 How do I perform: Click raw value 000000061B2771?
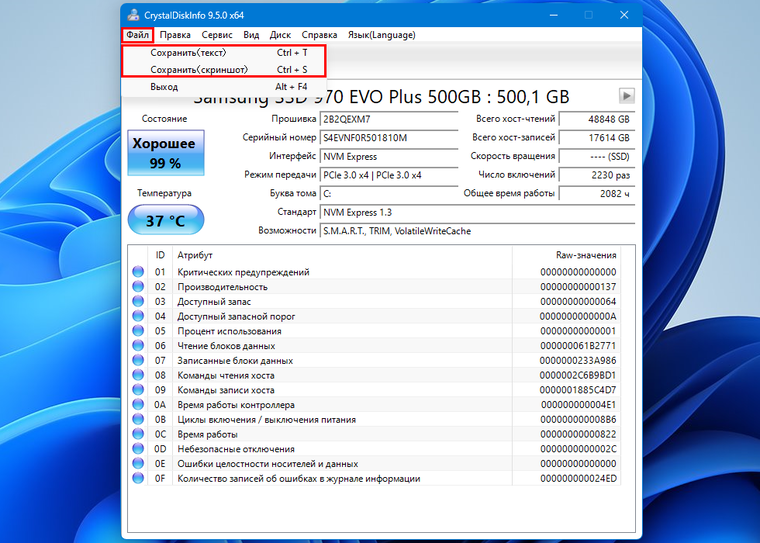tap(578, 346)
